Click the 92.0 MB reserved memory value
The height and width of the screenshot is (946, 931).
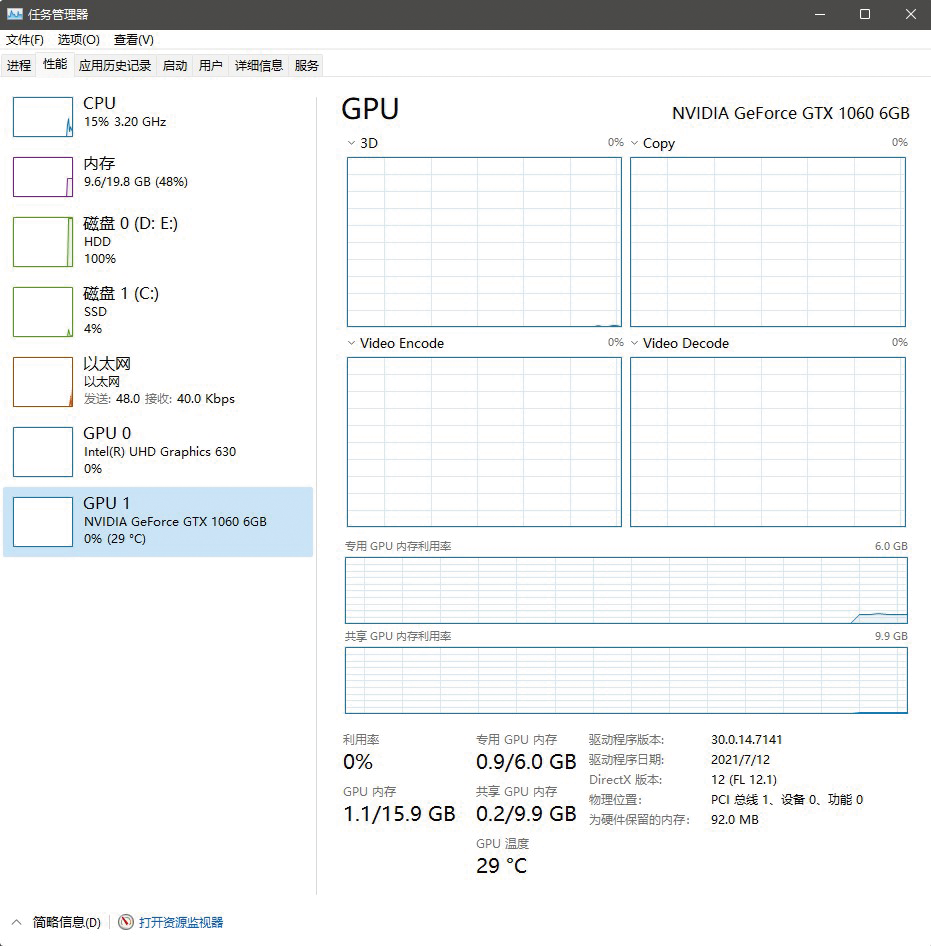coord(735,819)
